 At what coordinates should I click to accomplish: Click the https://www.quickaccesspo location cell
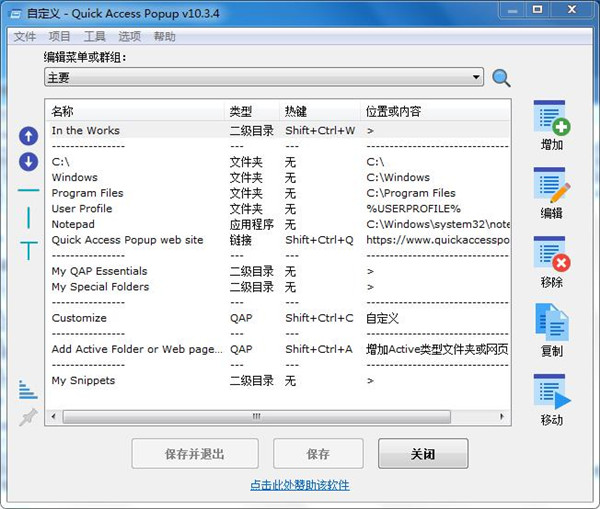pos(437,240)
